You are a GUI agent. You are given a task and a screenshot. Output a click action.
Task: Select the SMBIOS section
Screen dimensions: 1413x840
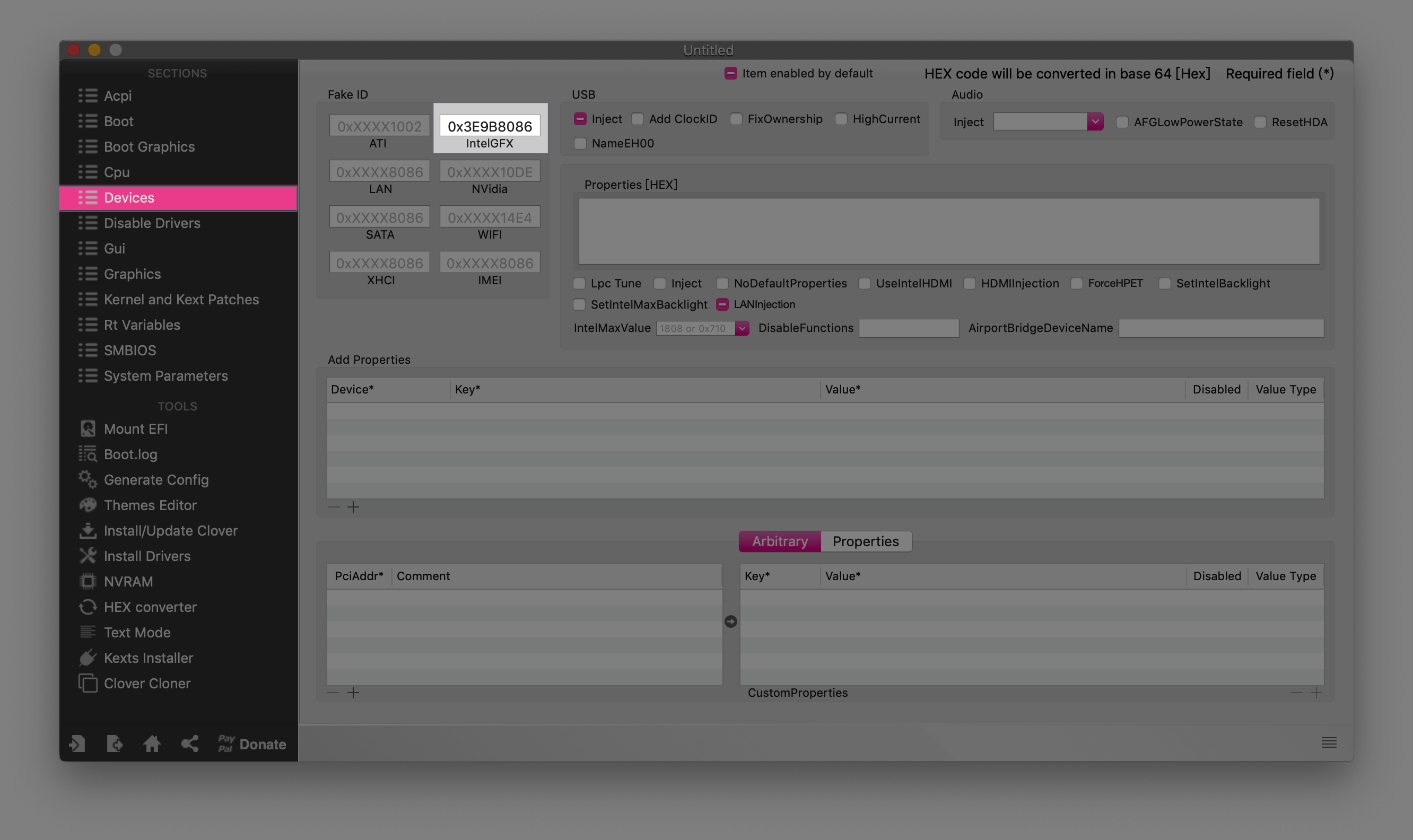[178, 351]
